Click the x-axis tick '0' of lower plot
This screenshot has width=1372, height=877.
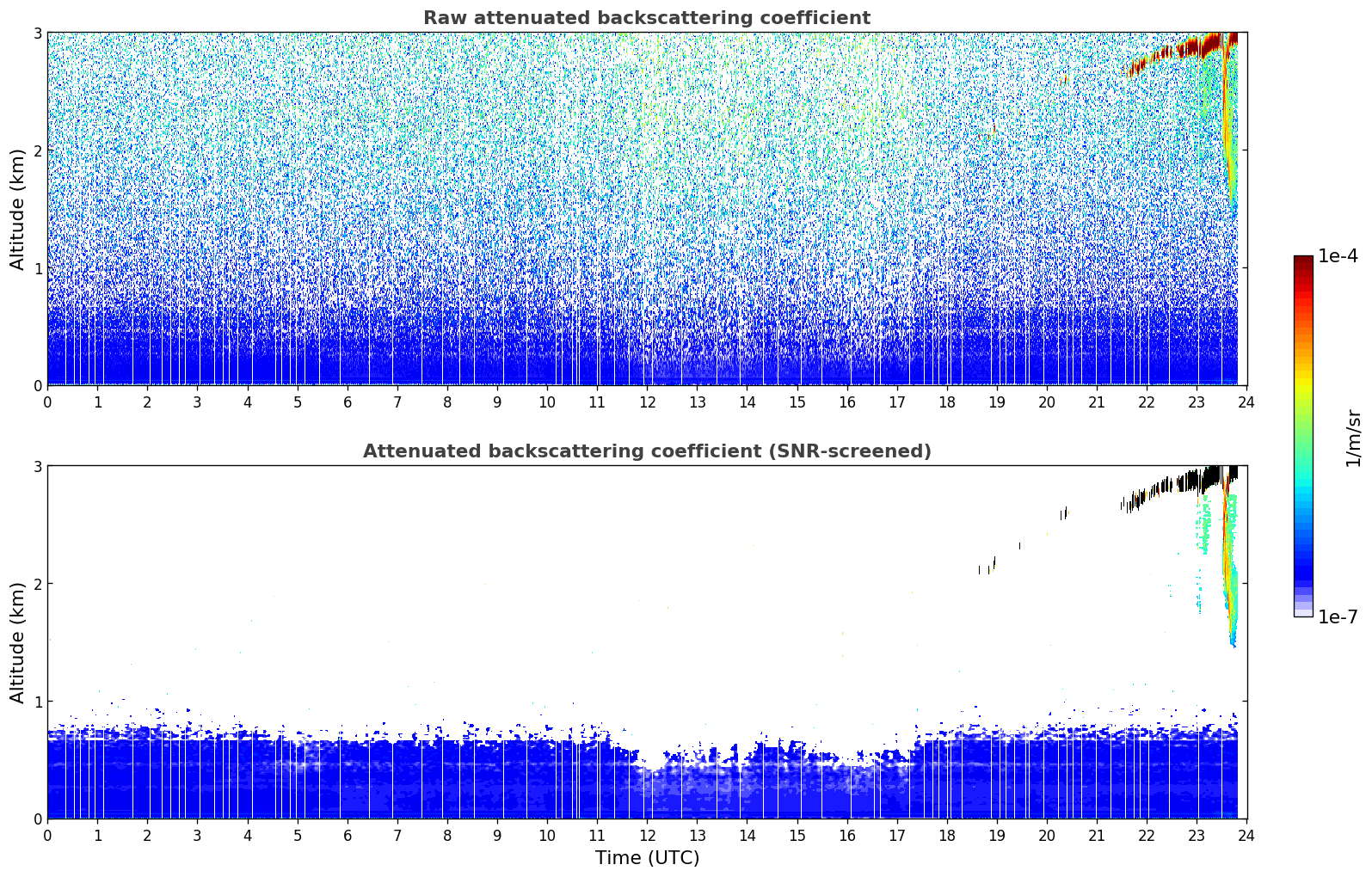click(47, 836)
